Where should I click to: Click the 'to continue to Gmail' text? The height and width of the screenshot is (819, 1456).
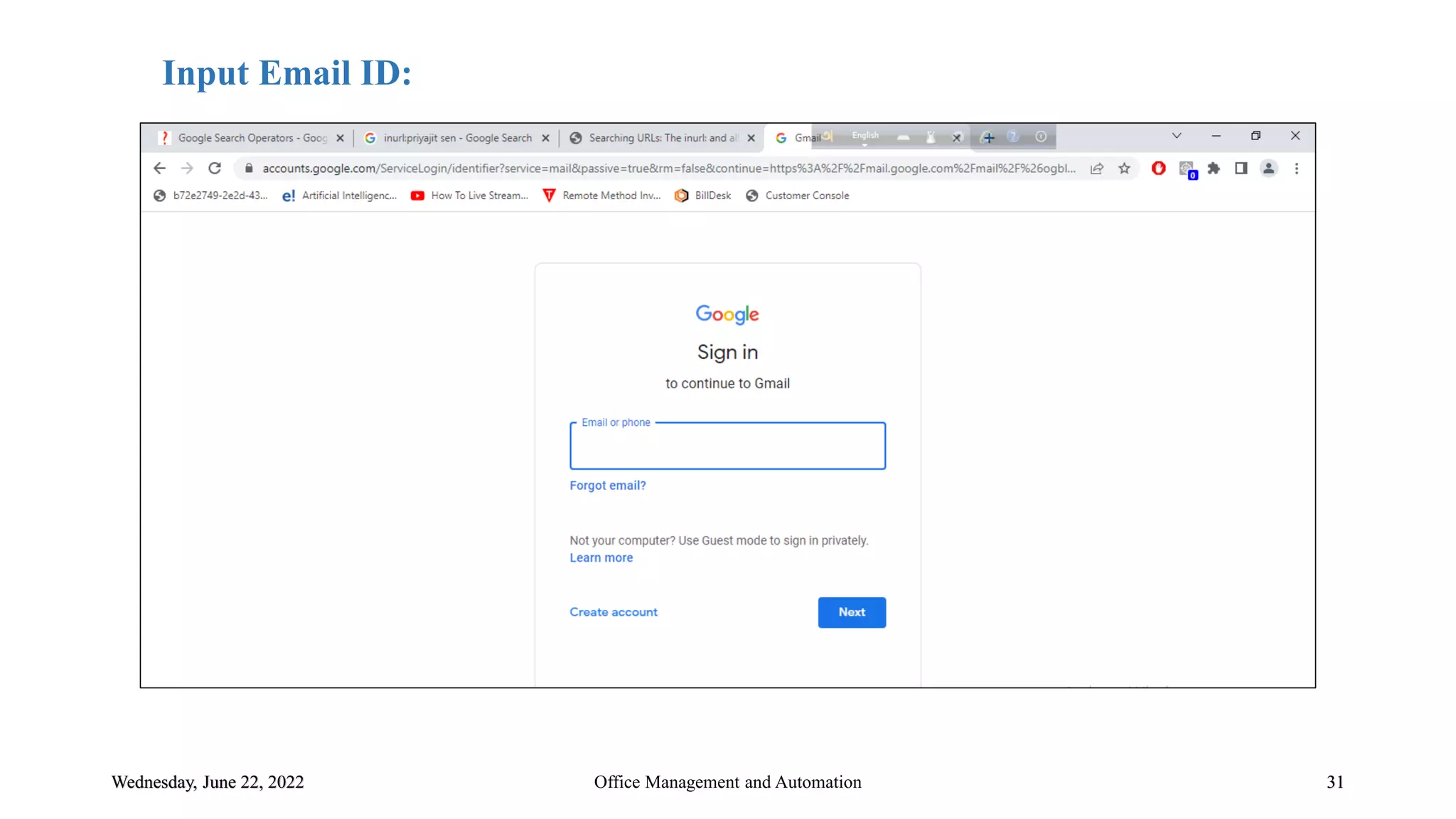click(727, 384)
